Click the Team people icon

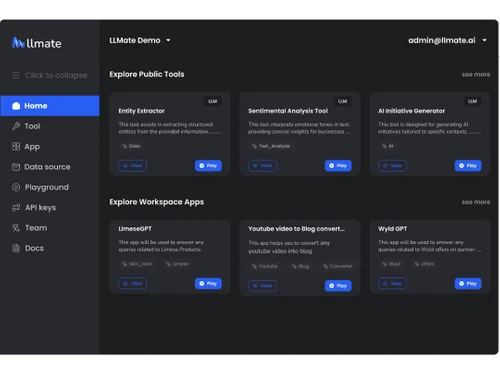(16, 228)
